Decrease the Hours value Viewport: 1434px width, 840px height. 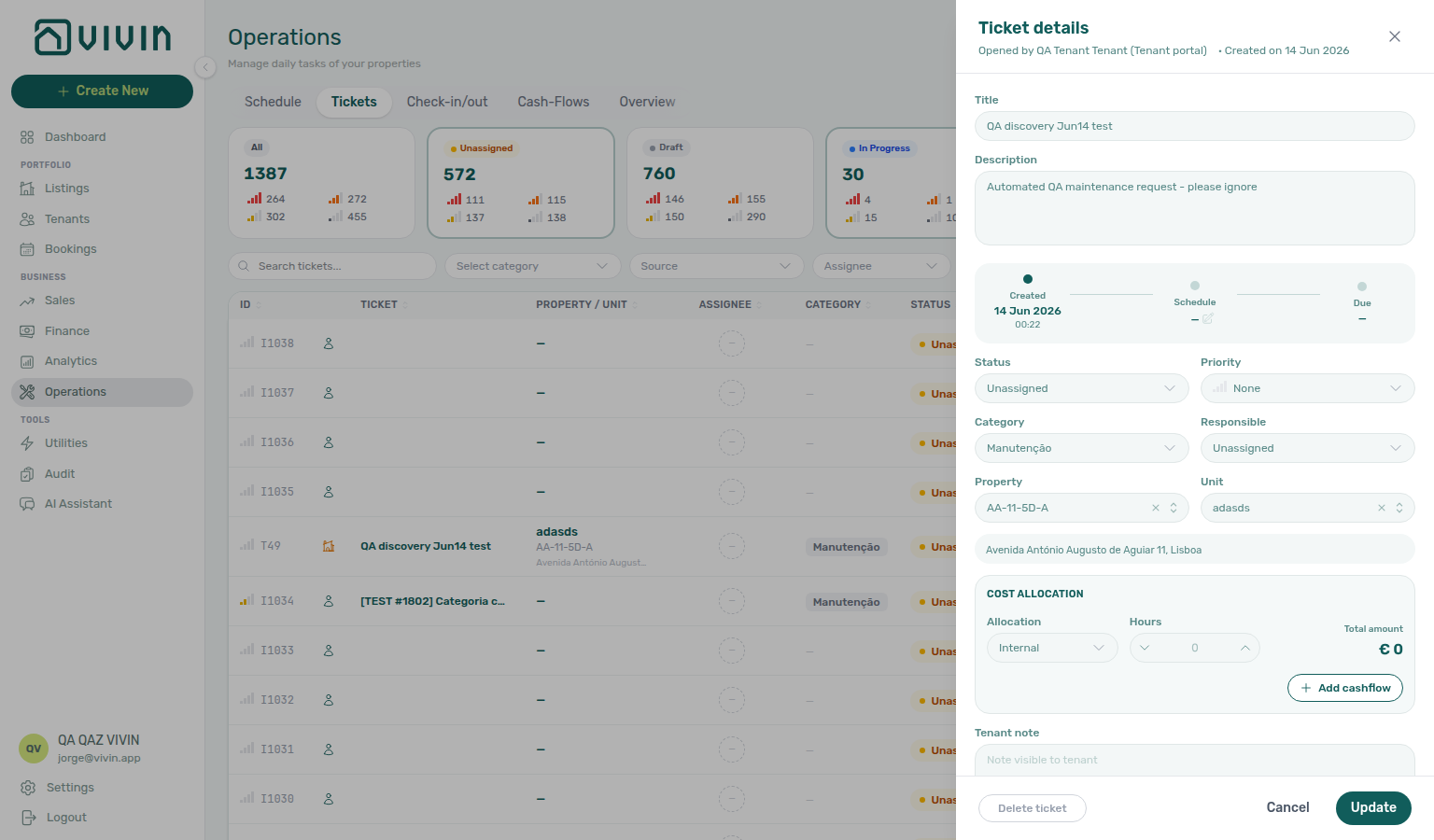[x=1145, y=648]
